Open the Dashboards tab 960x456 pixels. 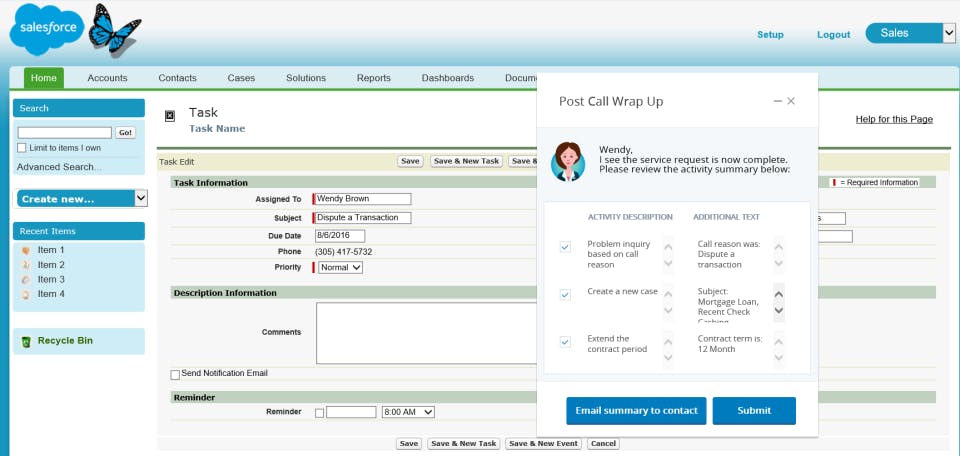448,78
